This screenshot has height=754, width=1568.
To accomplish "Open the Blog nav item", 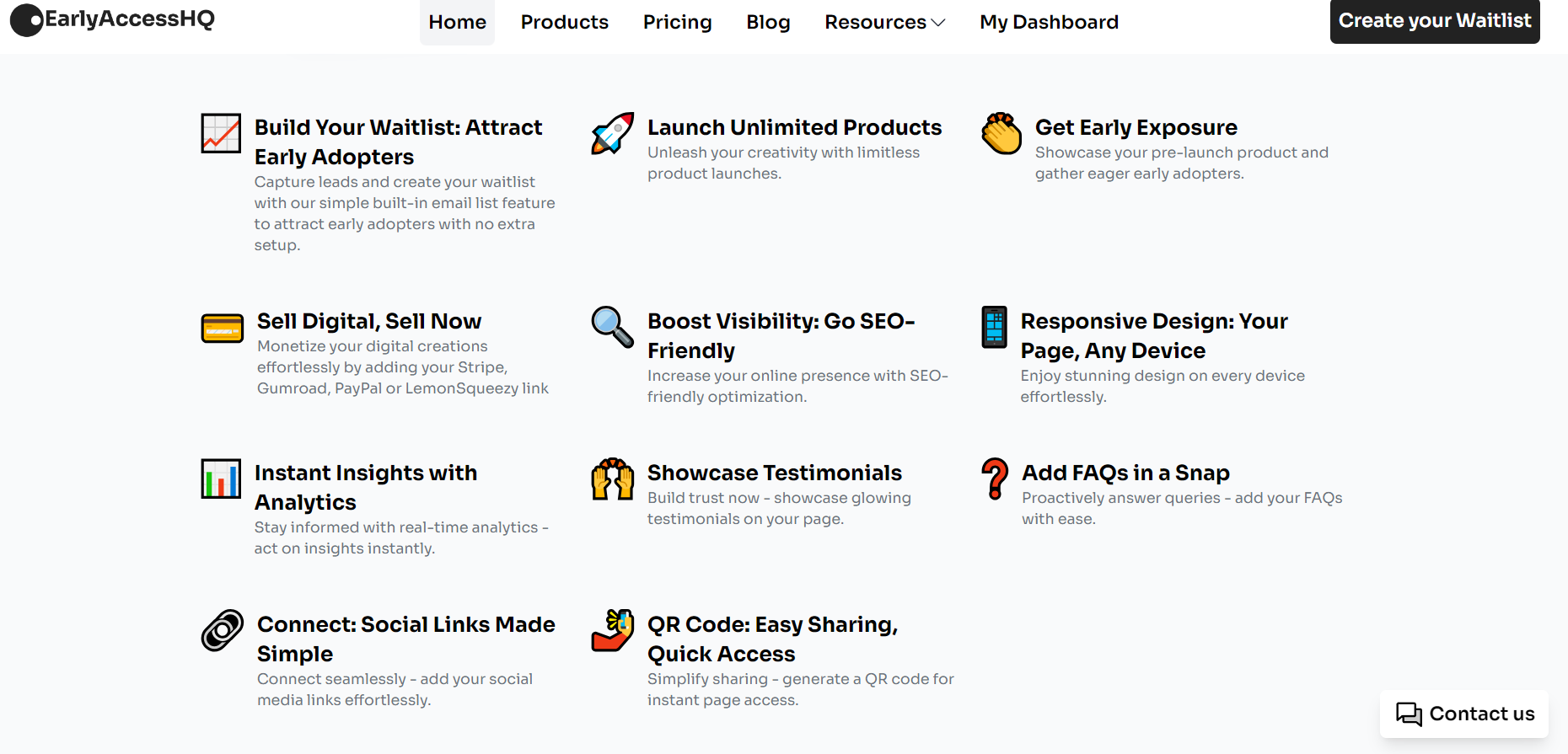I will (768, 22).
